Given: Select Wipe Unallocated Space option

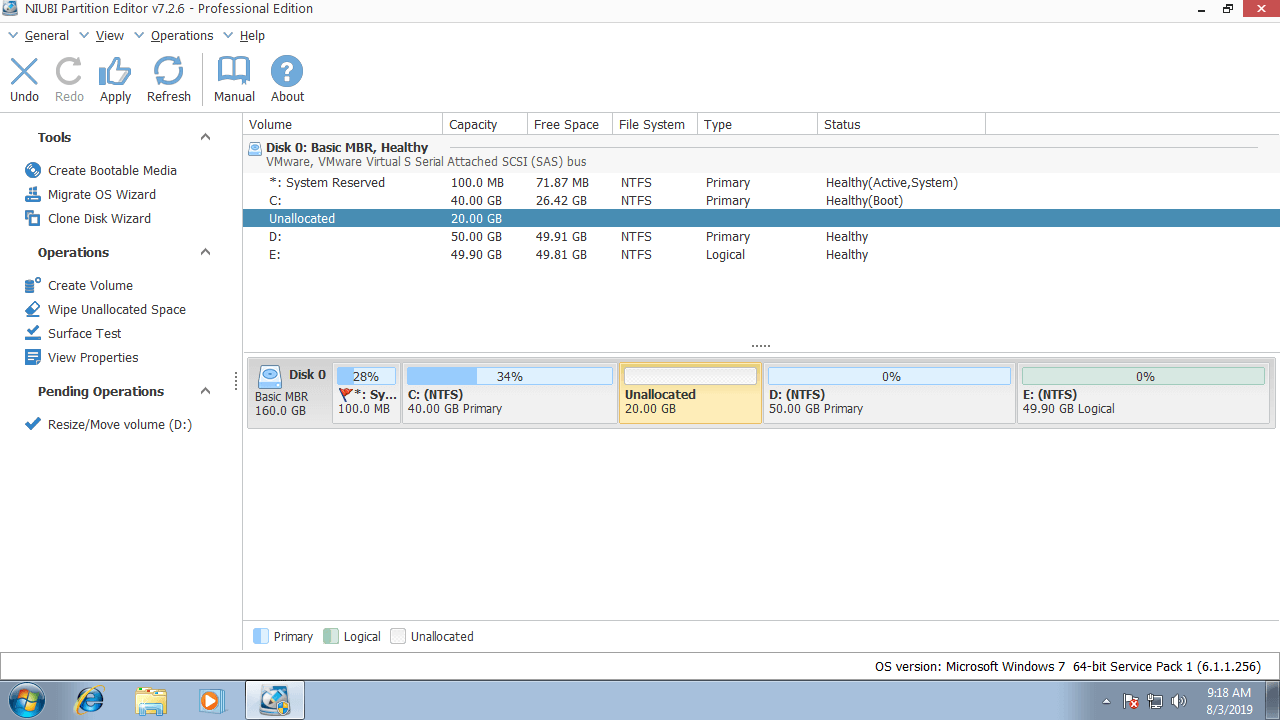Looking at the screenshot, I should coord(116,310).
